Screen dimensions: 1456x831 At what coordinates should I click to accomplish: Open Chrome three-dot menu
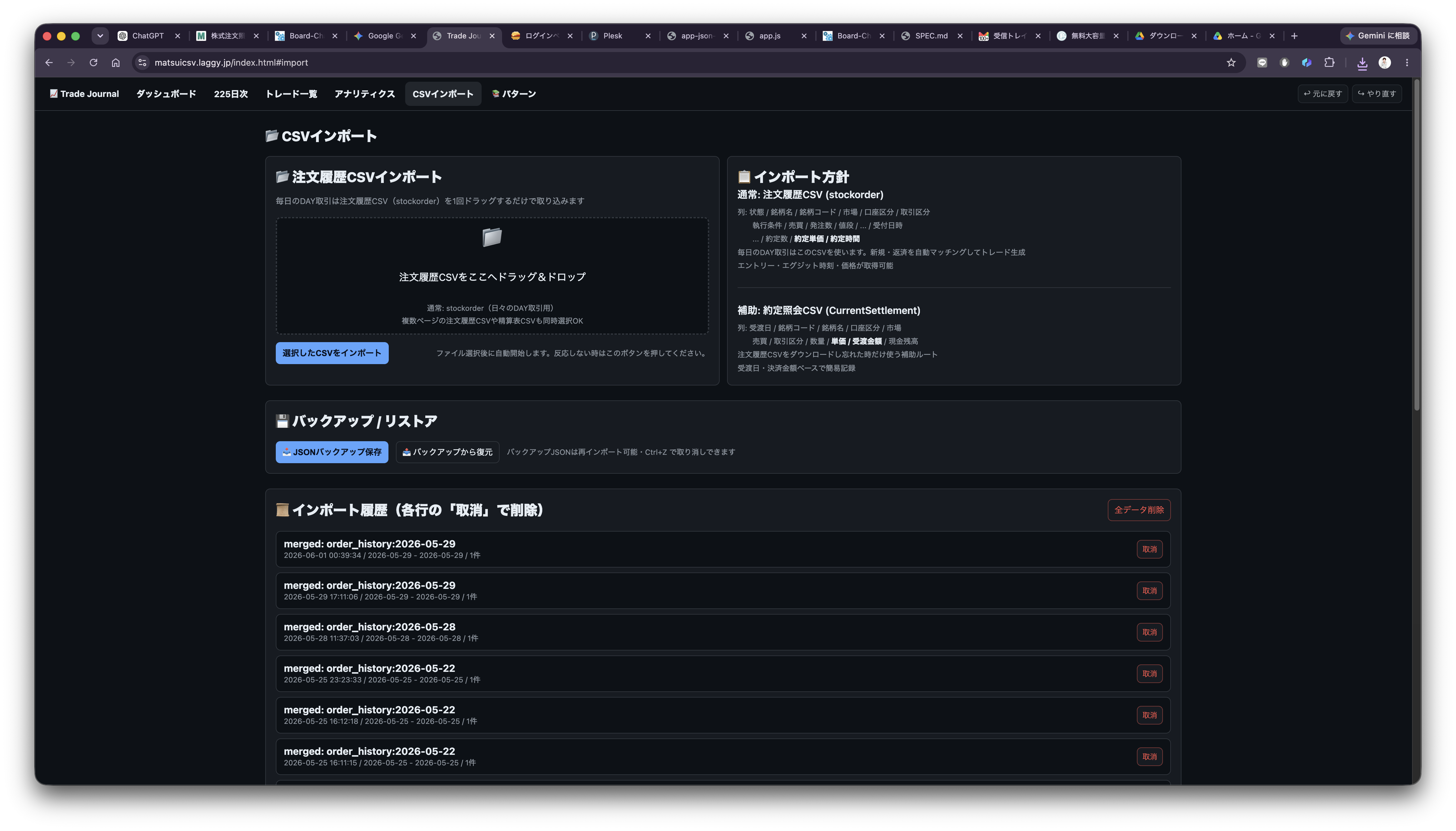[x=1407, y=63]
